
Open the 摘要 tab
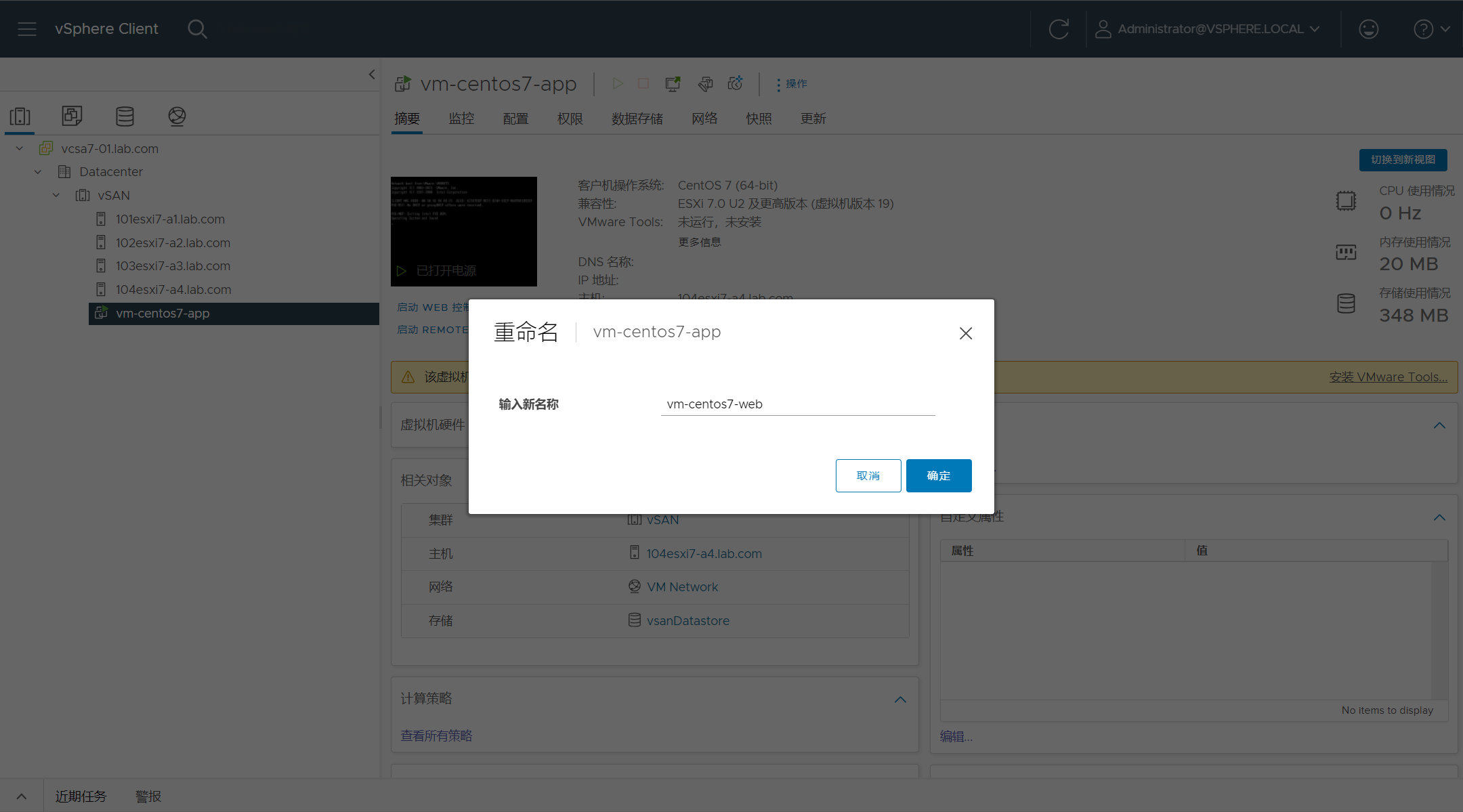pyautogui.click(x=407, y=119)
